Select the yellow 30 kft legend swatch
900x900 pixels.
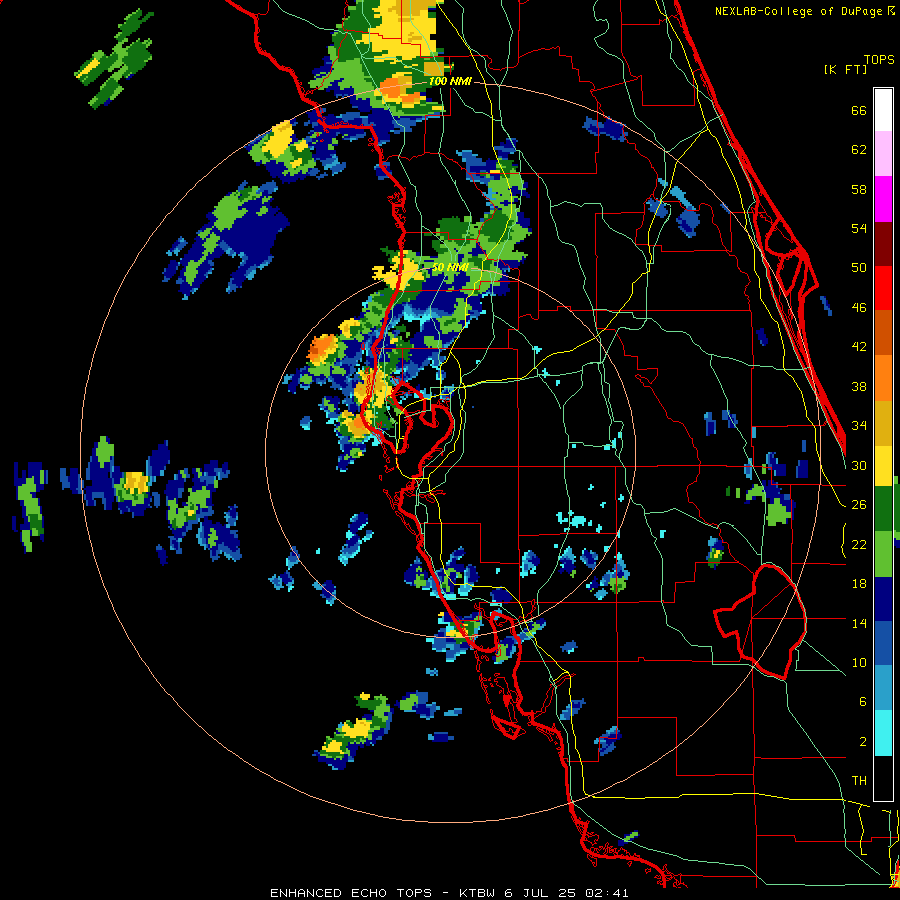(x=883, y=466)
